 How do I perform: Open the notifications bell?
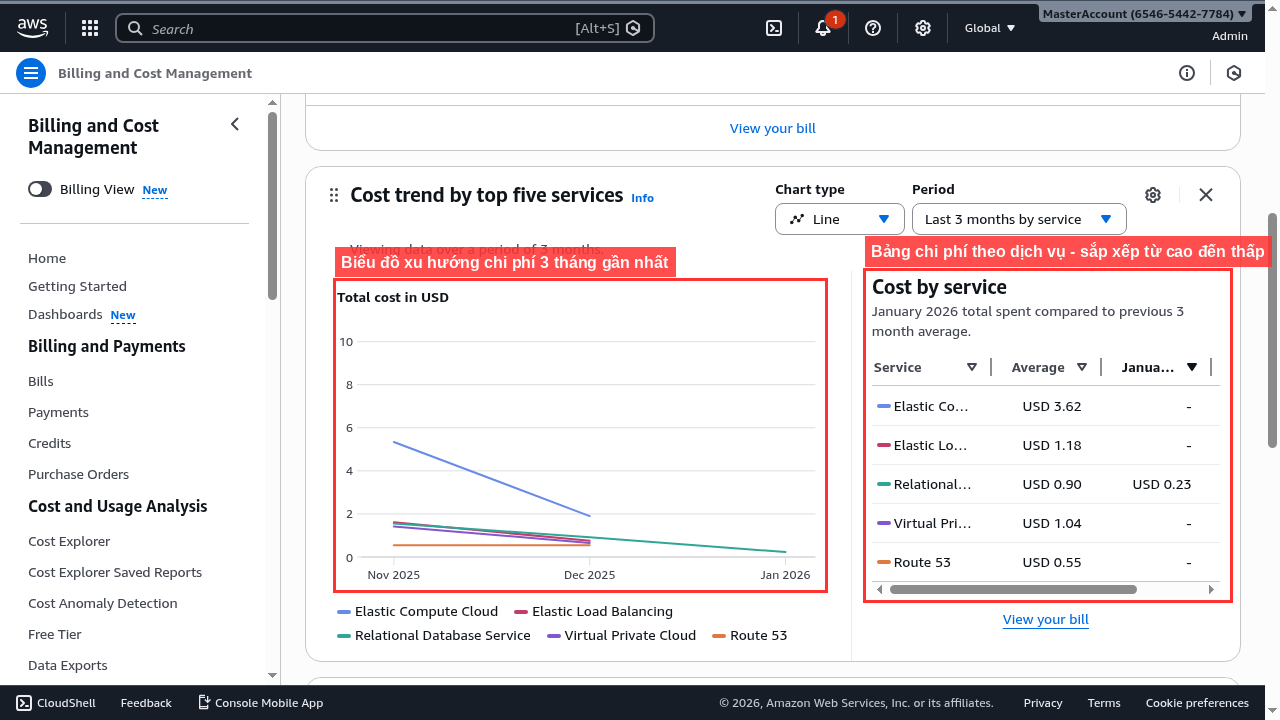point(823,28)
